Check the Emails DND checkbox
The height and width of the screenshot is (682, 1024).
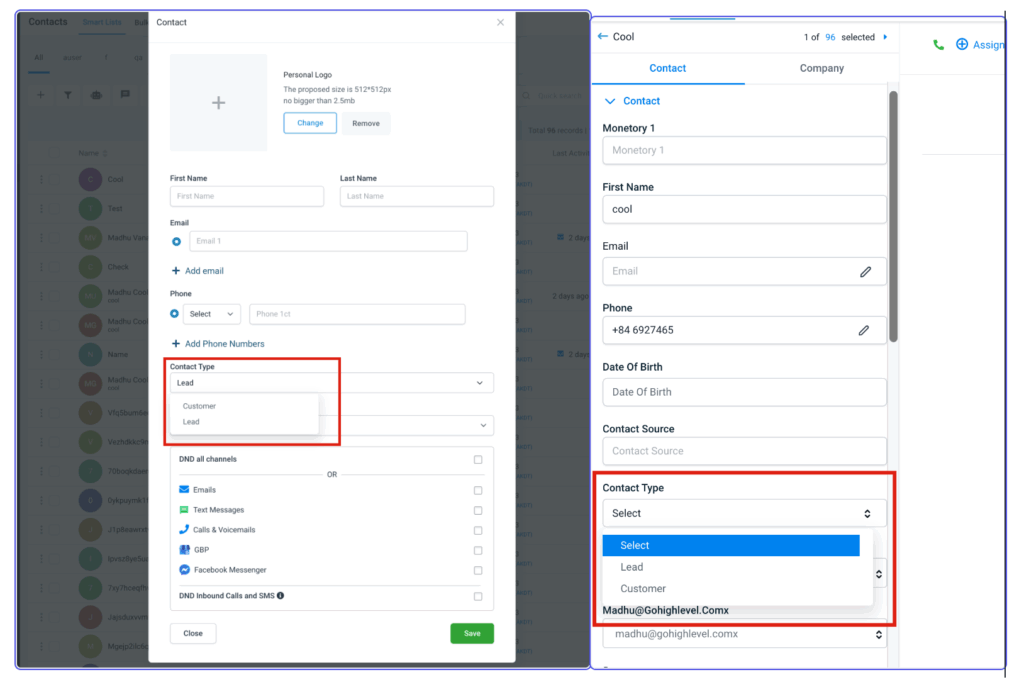478,490
